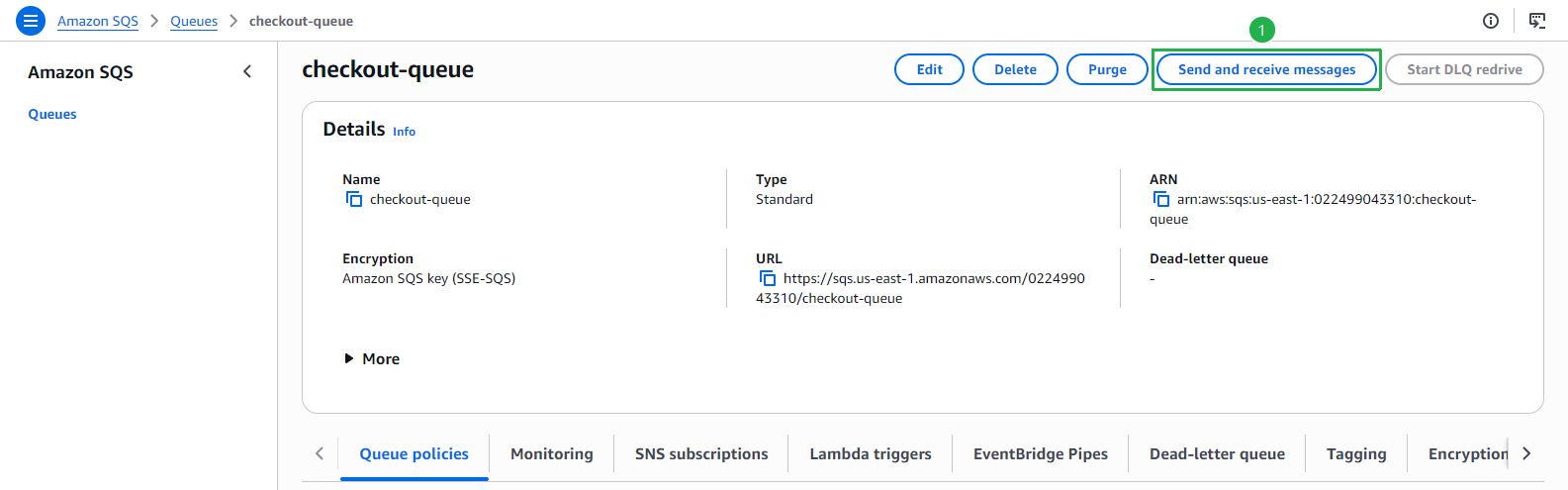This screenshot has height=490, width=1568.
Task: Open Queues in the side navigation
Action: tap(52, 114)
